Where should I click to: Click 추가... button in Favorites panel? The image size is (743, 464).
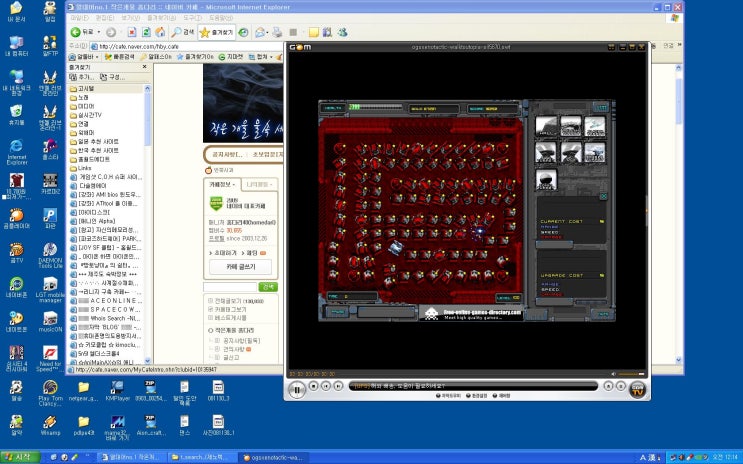point(82,77)
